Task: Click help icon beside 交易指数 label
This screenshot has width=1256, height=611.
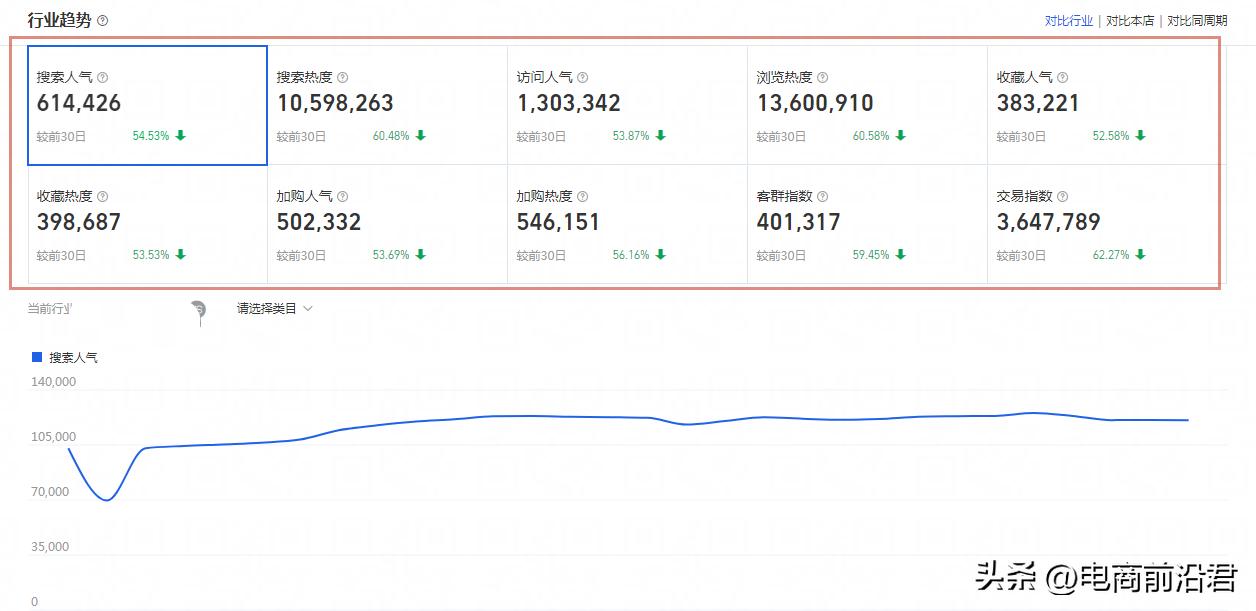Action: [1063, 197]
